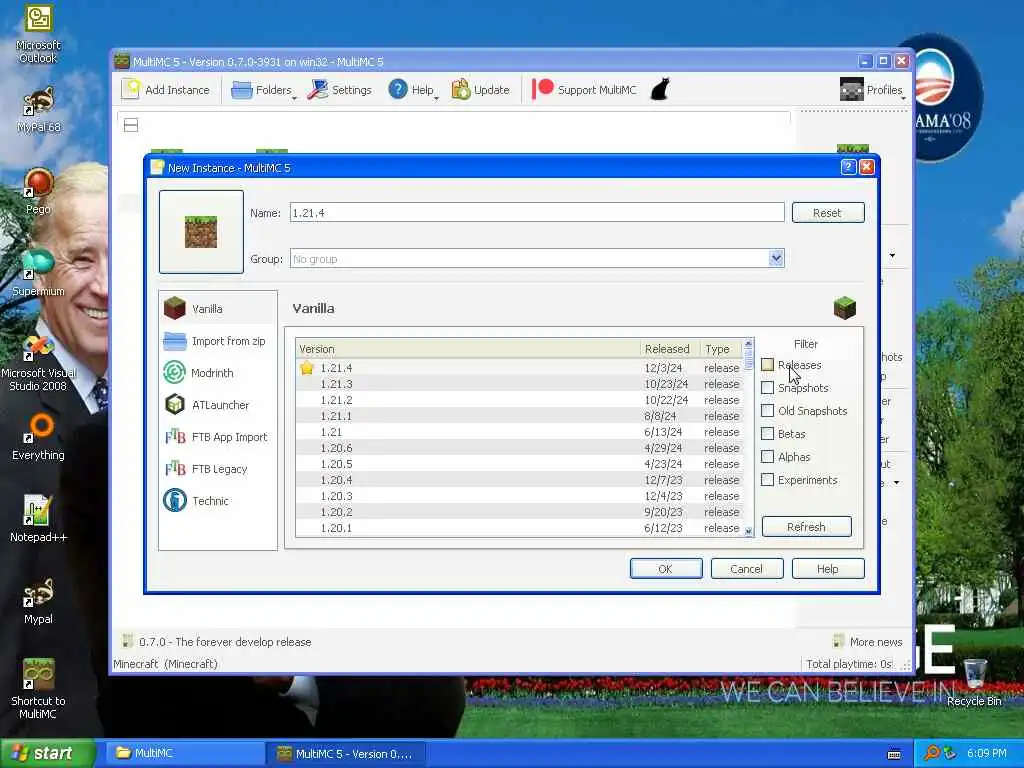Cancel the New Instance dialog
1024x768 pixels.
pos(746,569)
